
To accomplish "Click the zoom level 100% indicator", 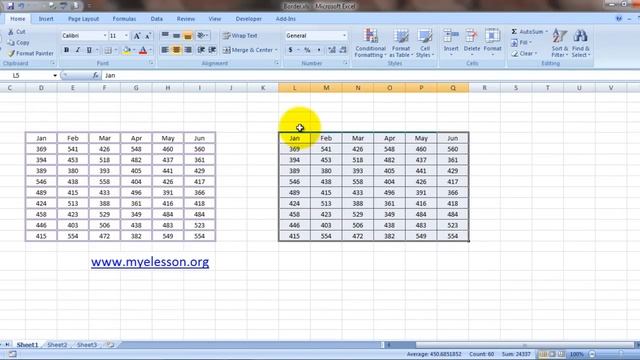I will pyautogui.click(x=577, y=354).
